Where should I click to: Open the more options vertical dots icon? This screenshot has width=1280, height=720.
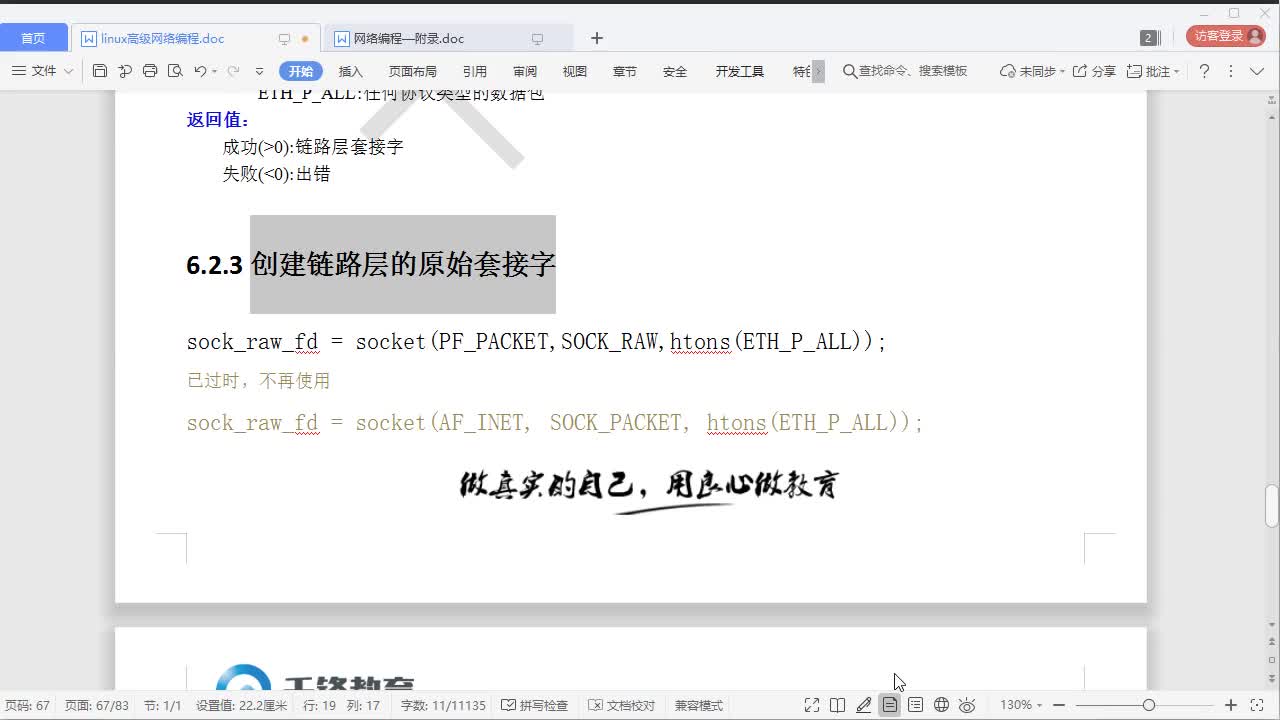tap(1231, 71)
